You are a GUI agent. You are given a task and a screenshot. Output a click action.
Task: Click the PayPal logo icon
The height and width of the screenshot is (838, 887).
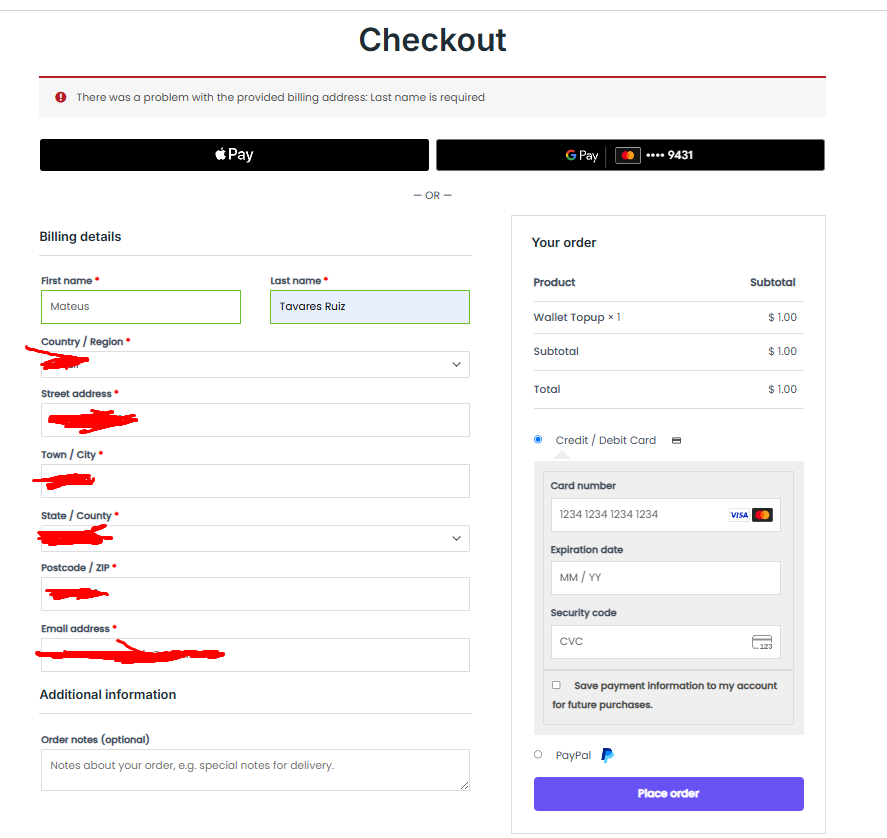[x=607, y=755]
